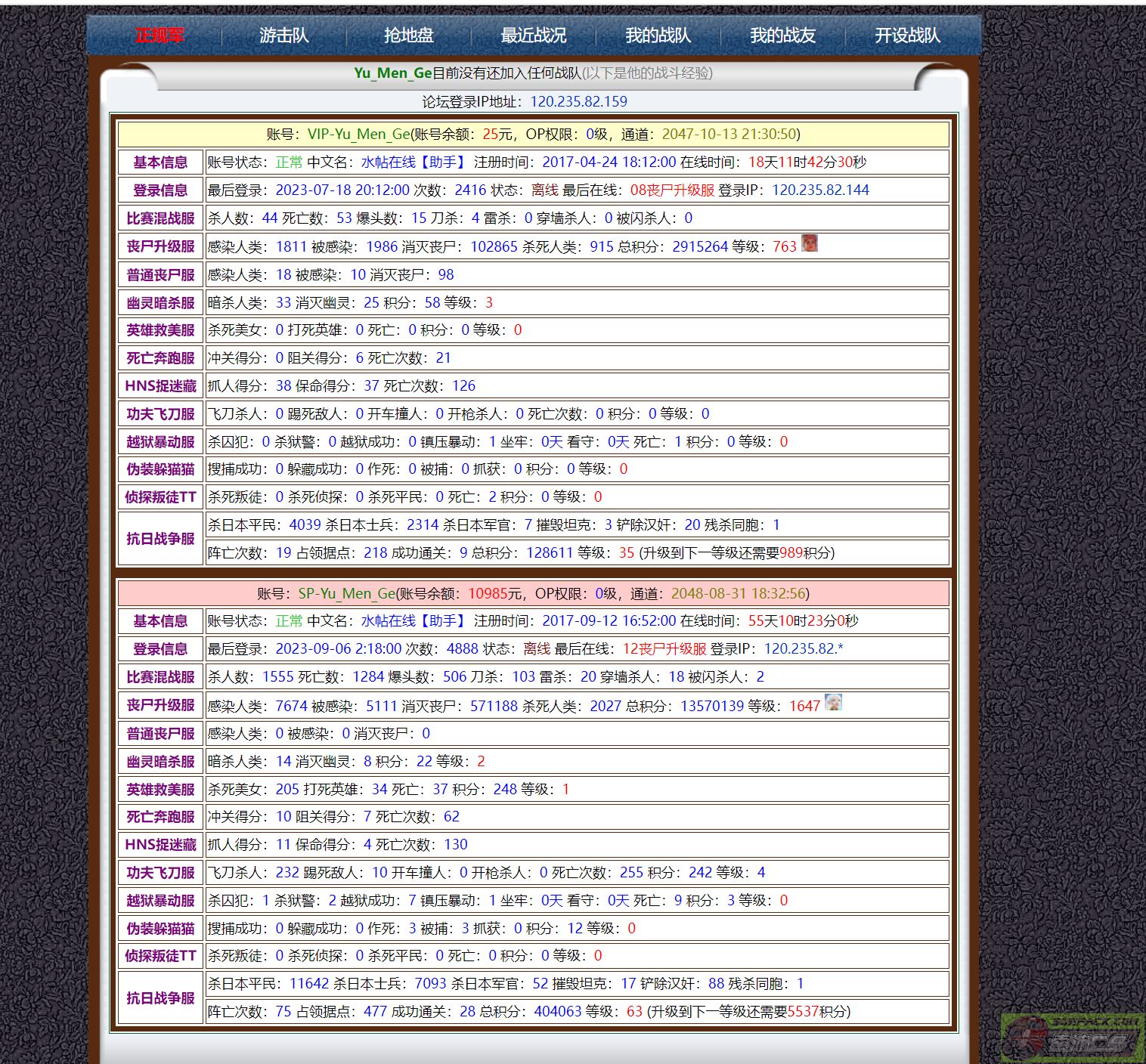Viewport: 1146px width, 1064px height.
Task: Click VIP total score 2915264
Action: point(700,247)
